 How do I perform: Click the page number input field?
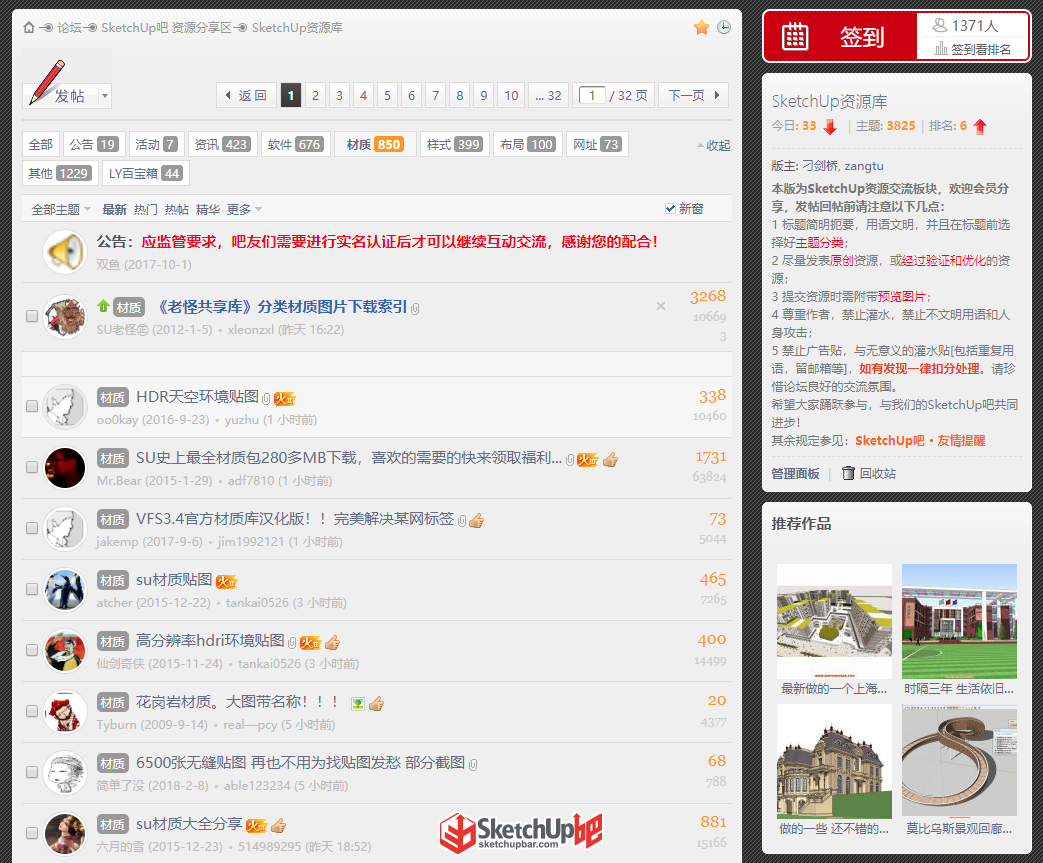point(591,95)
